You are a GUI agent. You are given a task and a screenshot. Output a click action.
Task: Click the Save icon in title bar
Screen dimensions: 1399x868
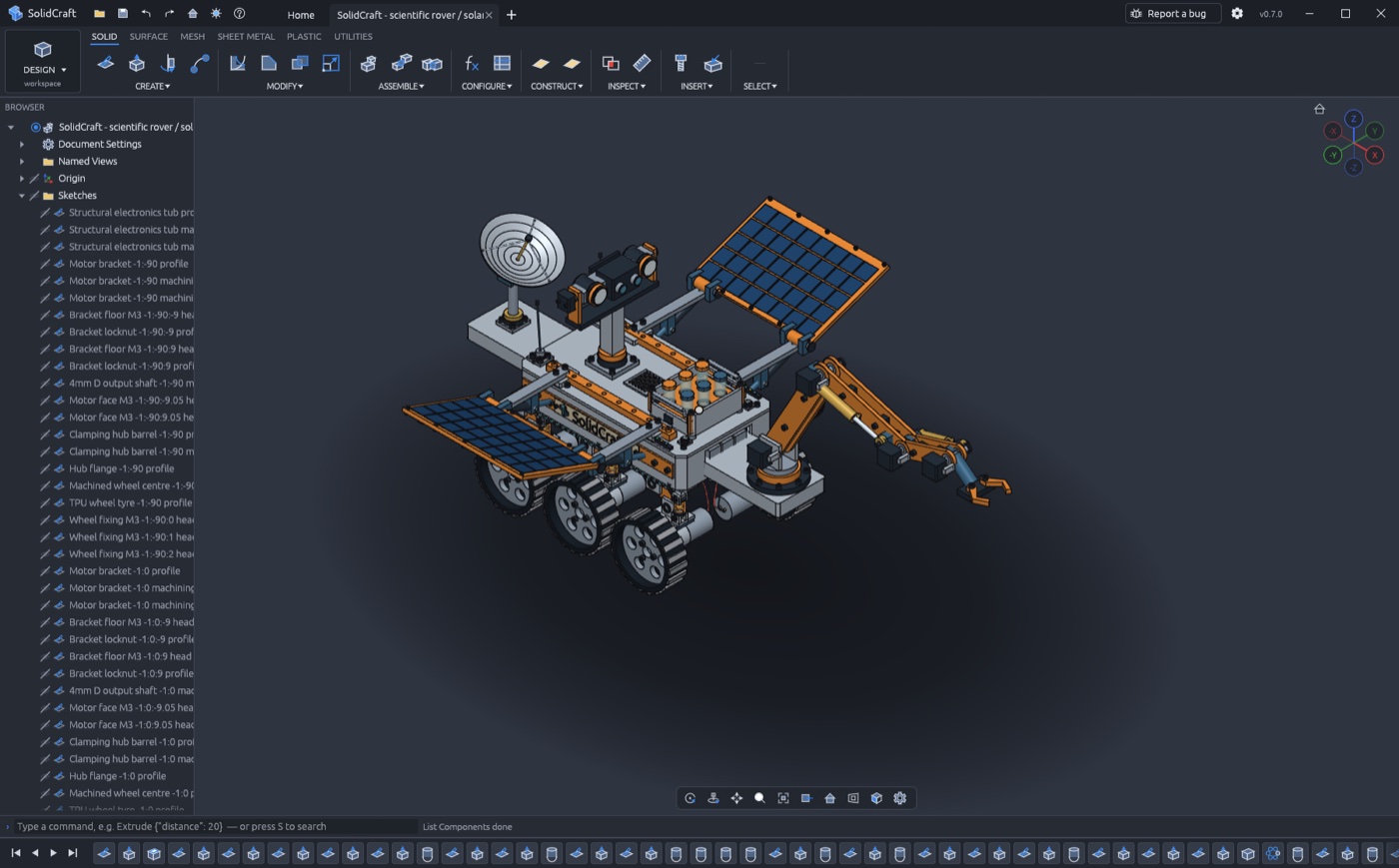pos(123,14)
